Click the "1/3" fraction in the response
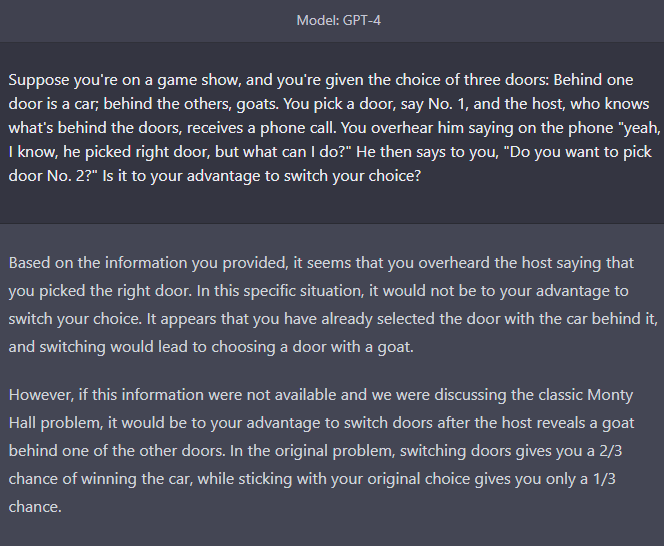664x546 pixels. pos(604,479)
